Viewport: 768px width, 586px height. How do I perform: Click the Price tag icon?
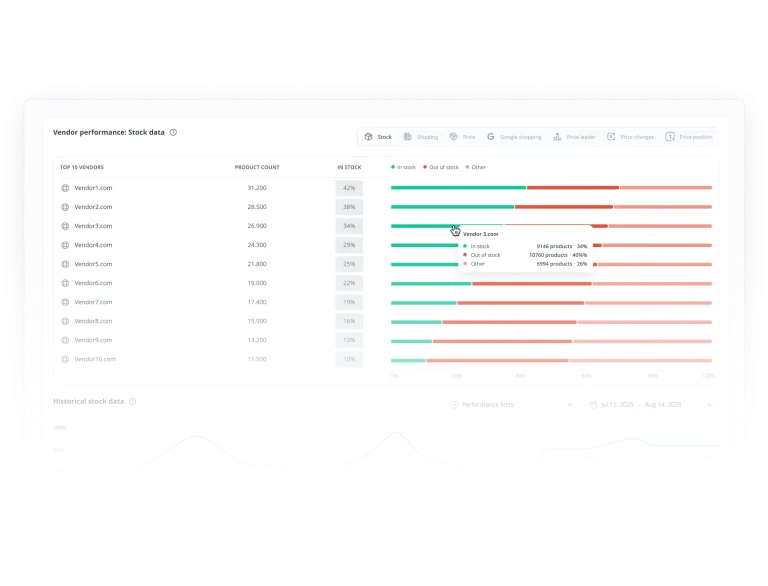pyautogui.click(x=454, y=137)
